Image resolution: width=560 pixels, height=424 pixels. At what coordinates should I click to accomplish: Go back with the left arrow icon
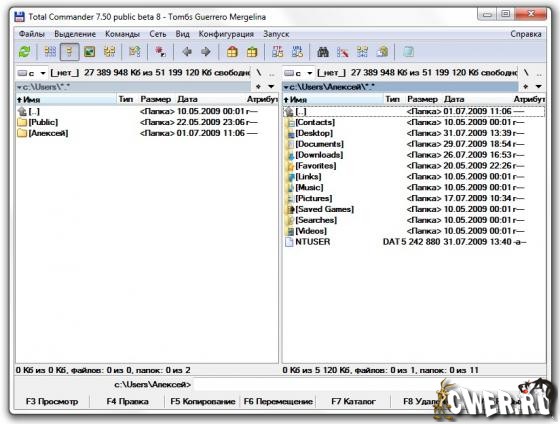pyautogui.click(x=187, y=52)
